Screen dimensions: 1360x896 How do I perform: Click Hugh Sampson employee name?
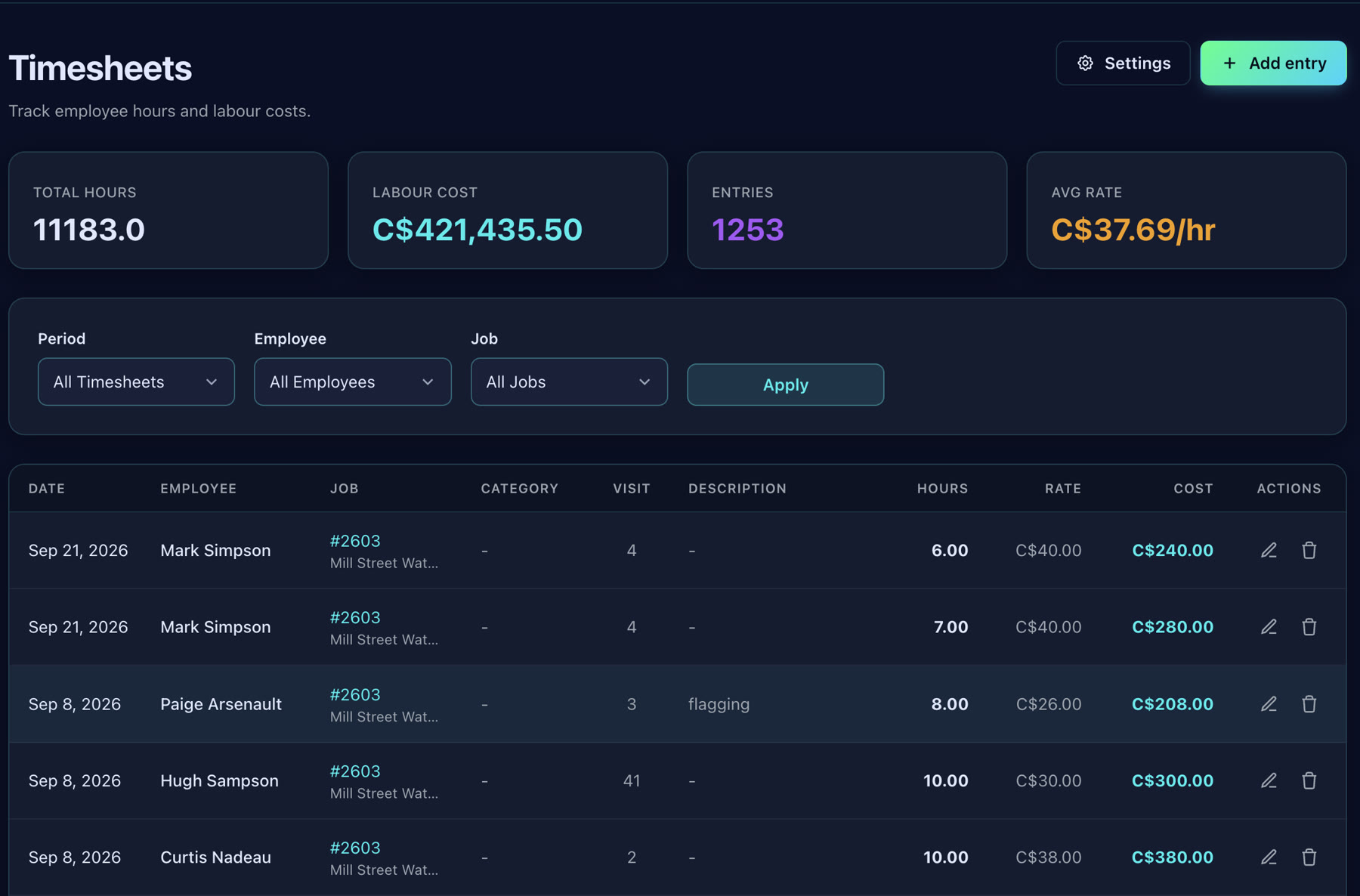219,780
